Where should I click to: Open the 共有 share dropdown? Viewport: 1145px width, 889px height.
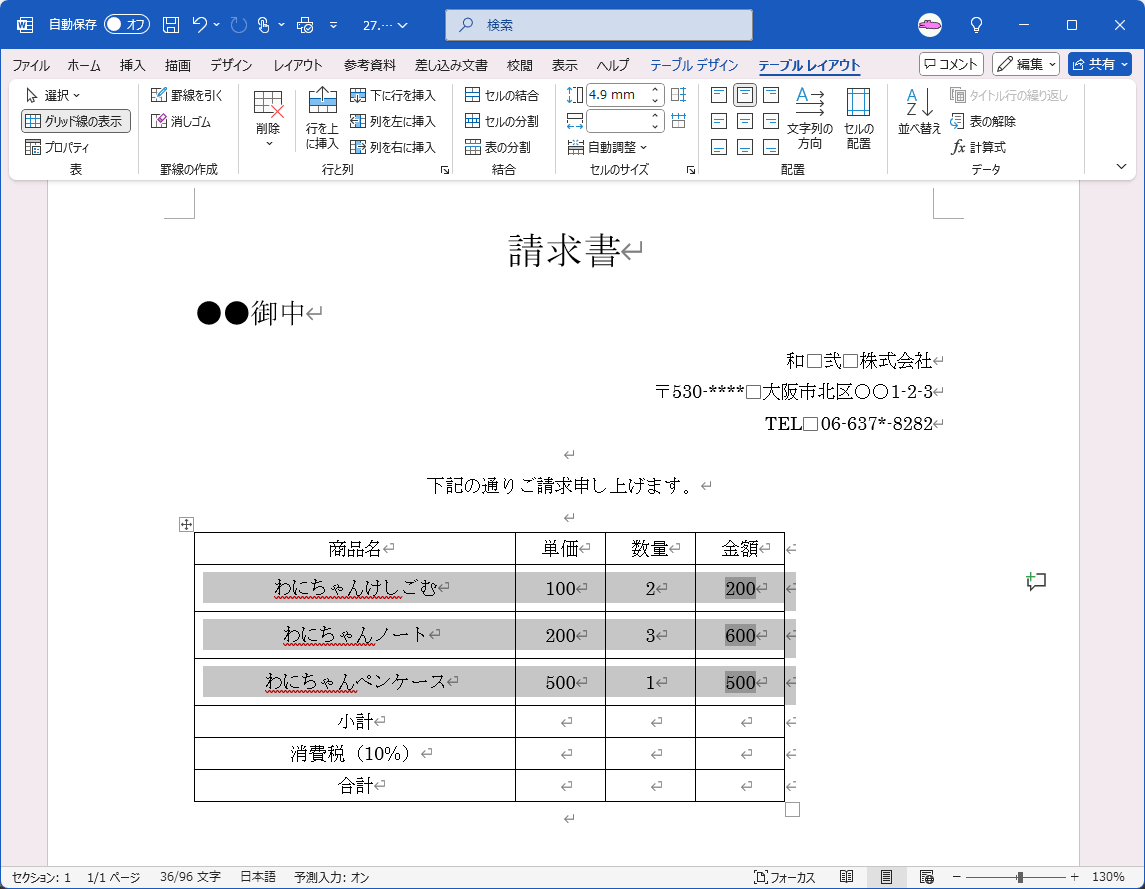[1100, 64]
